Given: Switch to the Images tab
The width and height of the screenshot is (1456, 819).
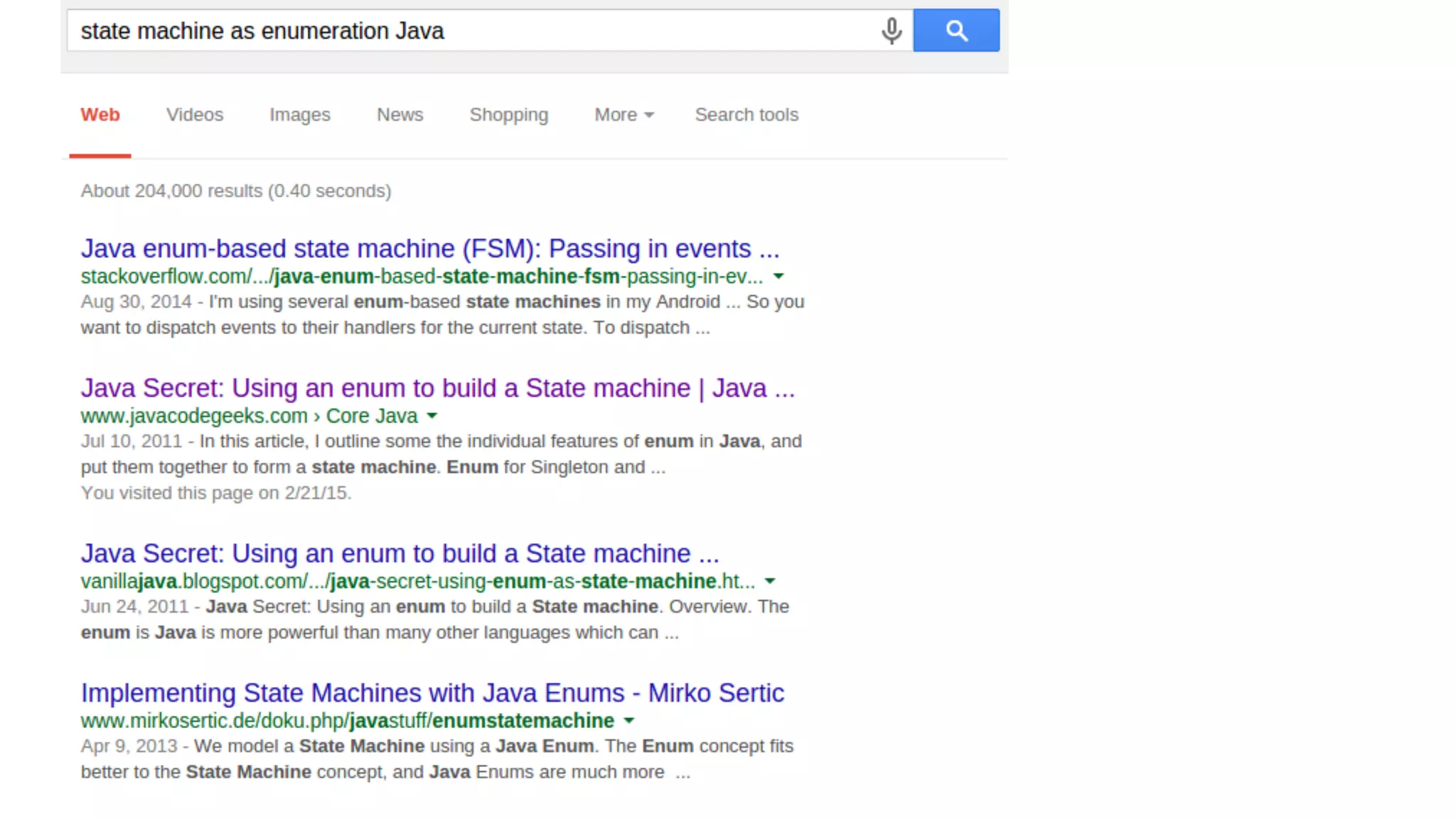Looking at the screenshot, I should (x=299, y=115).
